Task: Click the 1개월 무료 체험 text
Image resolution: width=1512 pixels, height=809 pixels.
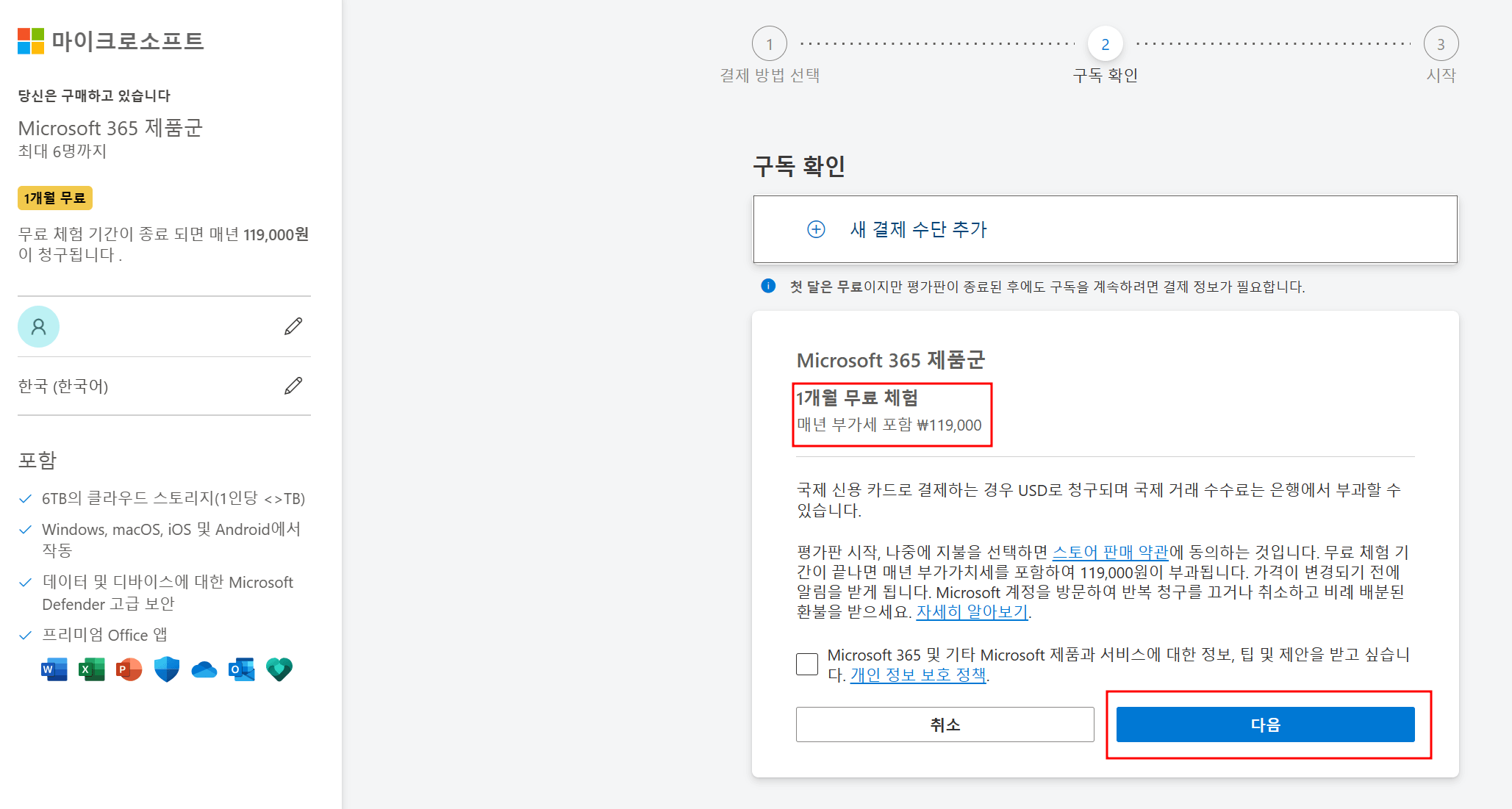Action: click(x=857, y=398)
